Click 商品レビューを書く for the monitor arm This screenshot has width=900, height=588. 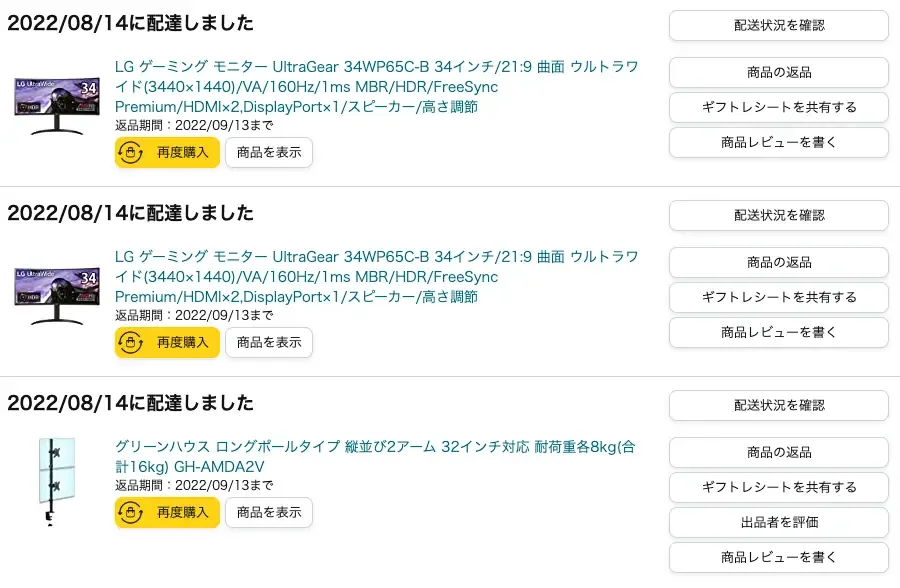pyautogui.click(x=779, y=558)
